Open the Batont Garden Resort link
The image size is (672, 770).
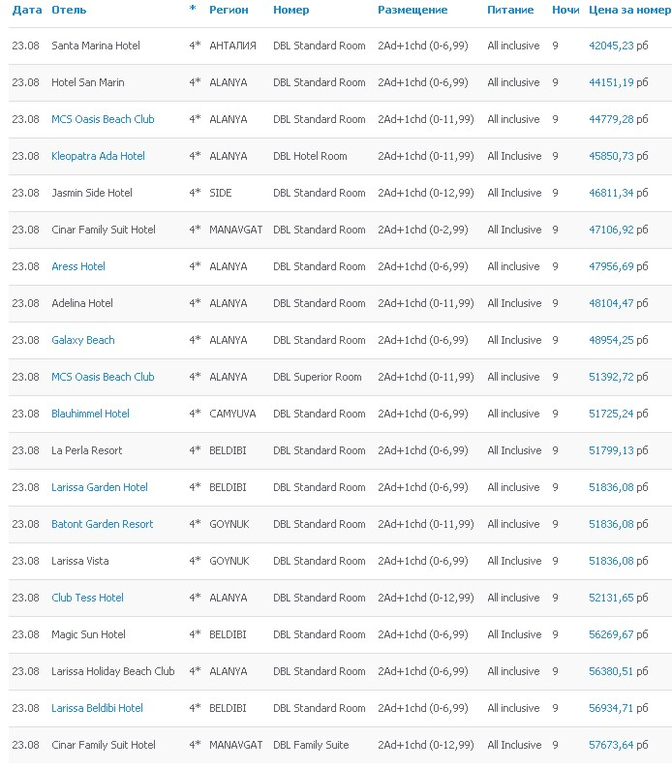pos(102,524)
